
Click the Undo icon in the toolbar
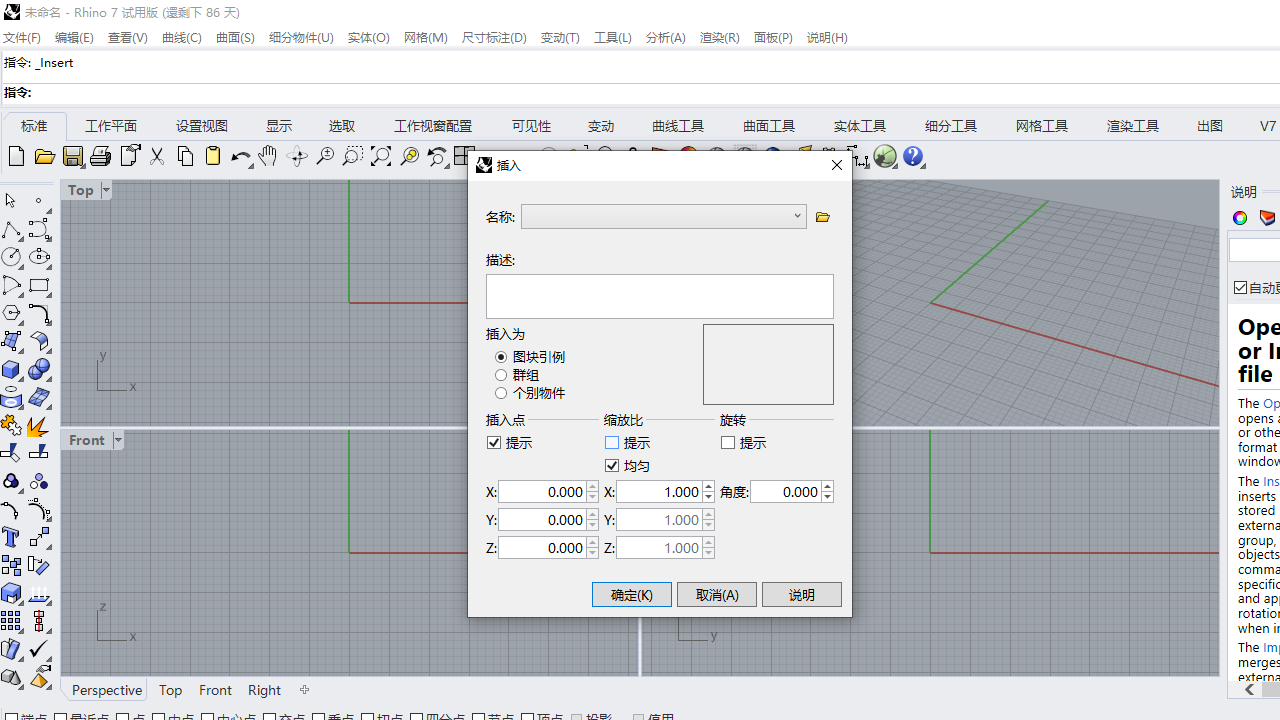[x=240, y=157]
